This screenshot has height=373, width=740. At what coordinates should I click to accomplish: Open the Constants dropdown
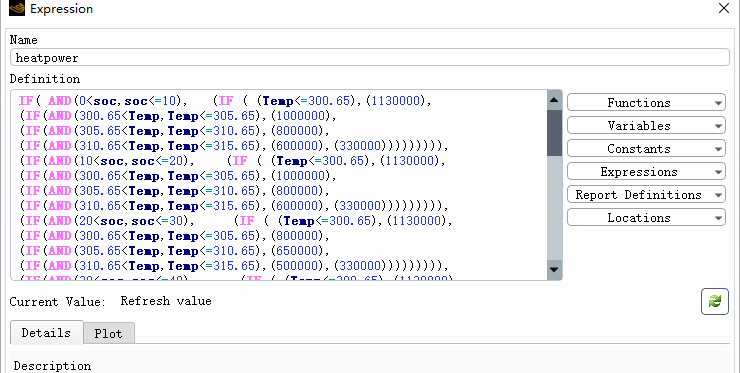pos(646,149)
